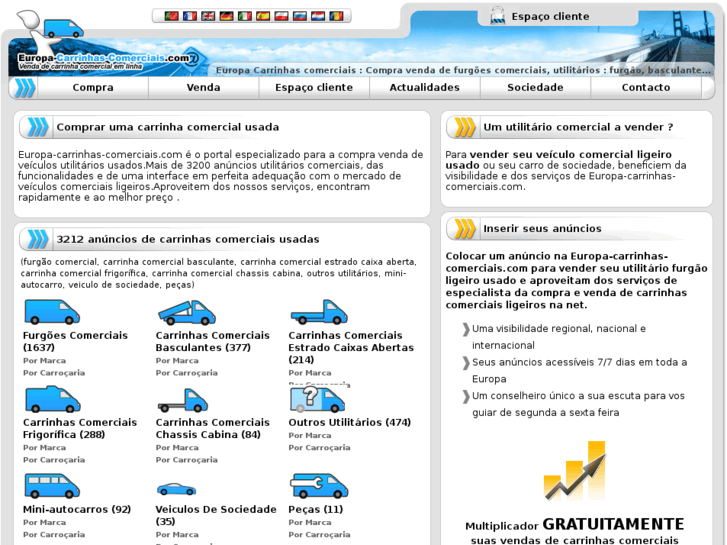Click the wrench van Peças icon
The height and width of the screenshot is (545, 727).
319,486
